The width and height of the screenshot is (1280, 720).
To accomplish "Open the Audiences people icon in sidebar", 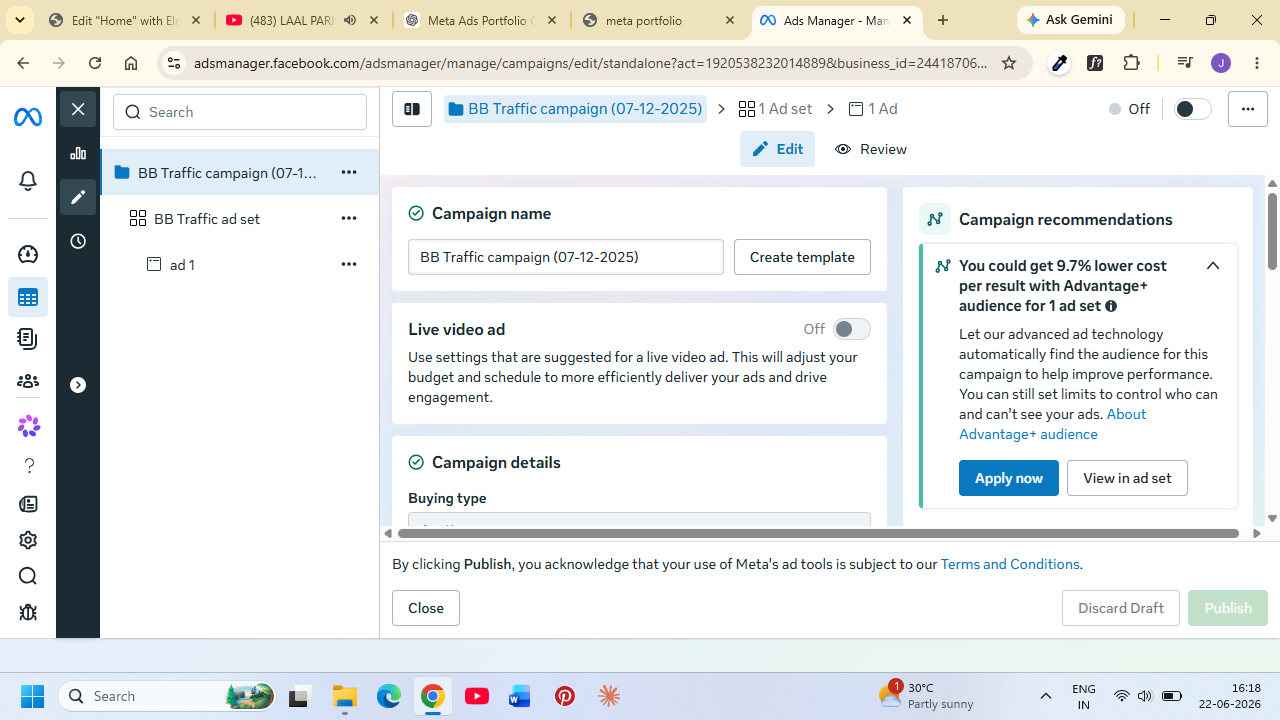I will tap(28, 381).
